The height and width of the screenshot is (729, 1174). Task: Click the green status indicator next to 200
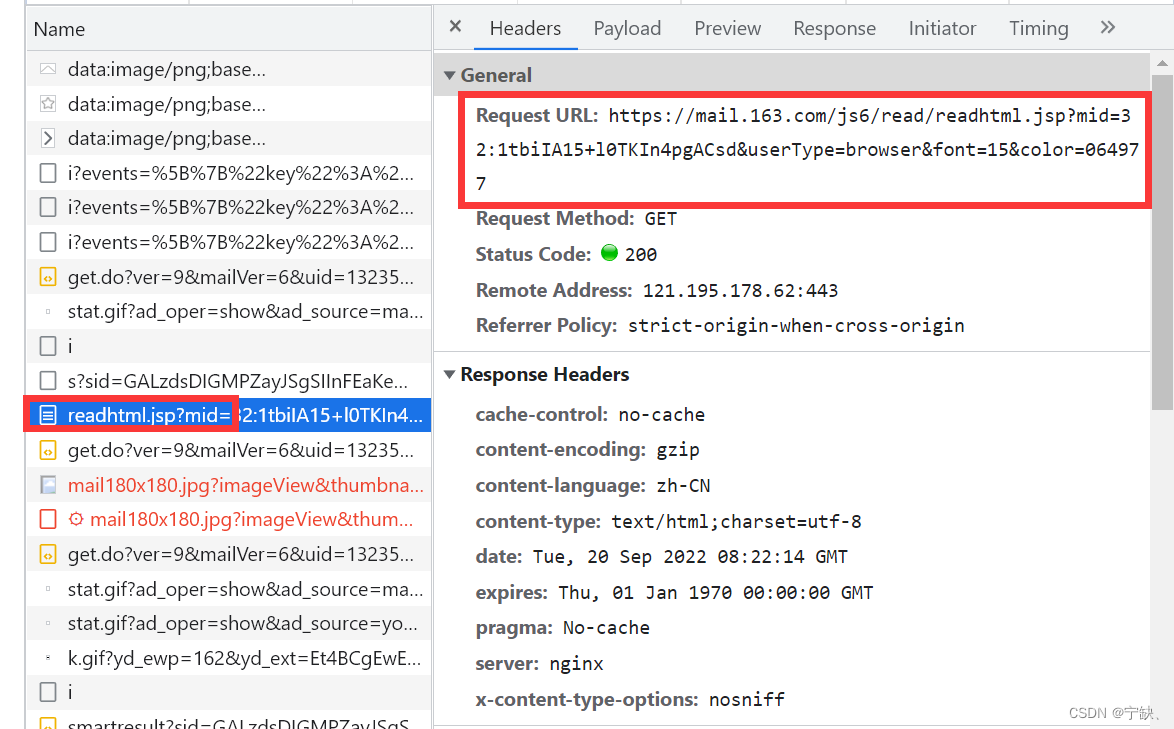609,253
